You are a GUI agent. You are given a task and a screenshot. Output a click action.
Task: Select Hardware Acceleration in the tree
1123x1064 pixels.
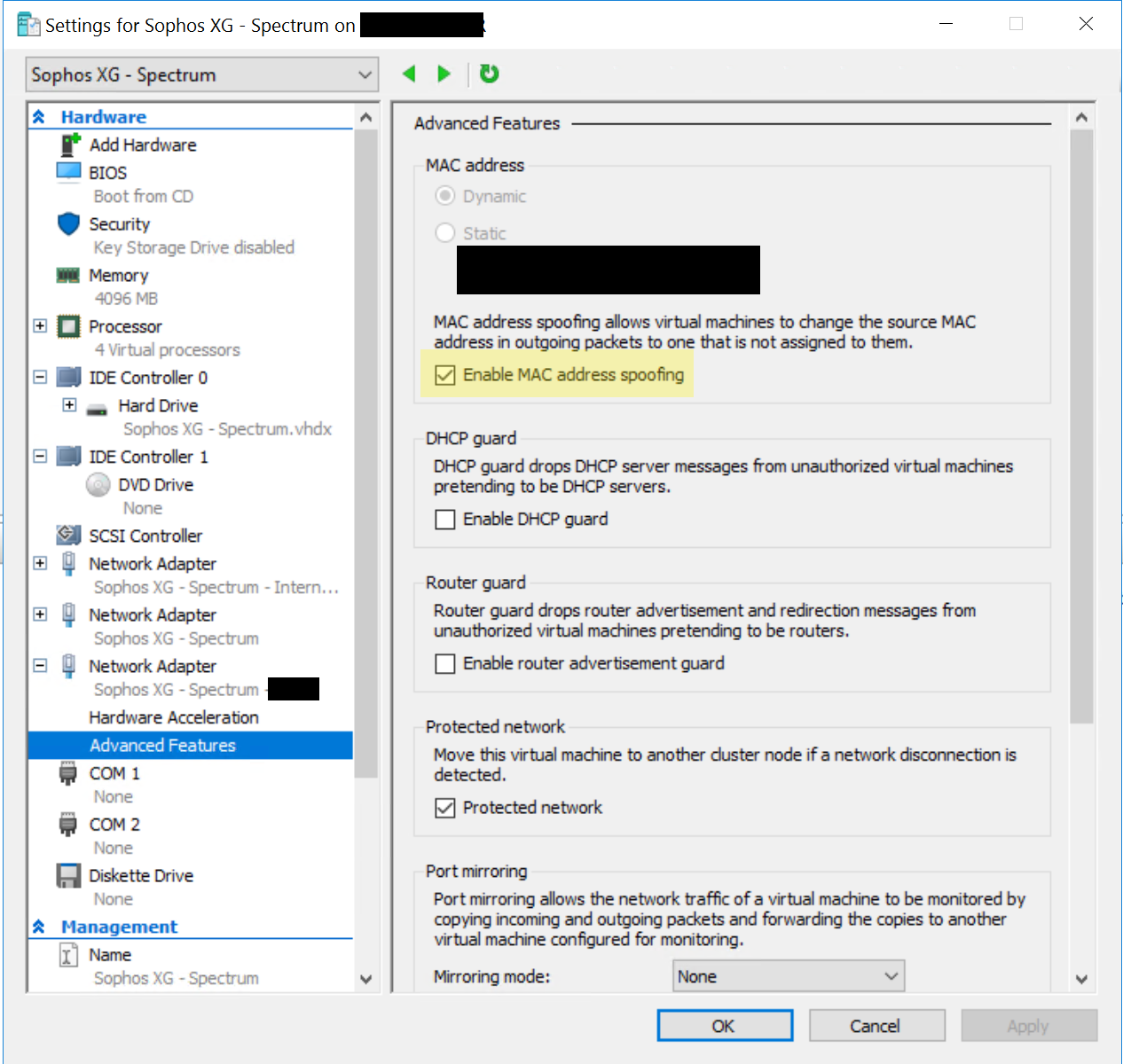click(x=174, y=717)
